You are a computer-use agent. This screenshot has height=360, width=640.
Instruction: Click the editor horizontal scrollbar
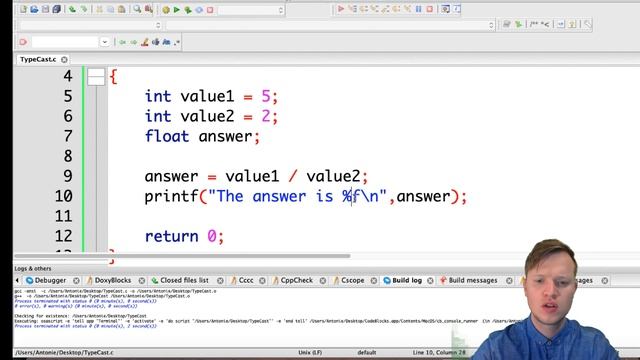tap(182, 256)
